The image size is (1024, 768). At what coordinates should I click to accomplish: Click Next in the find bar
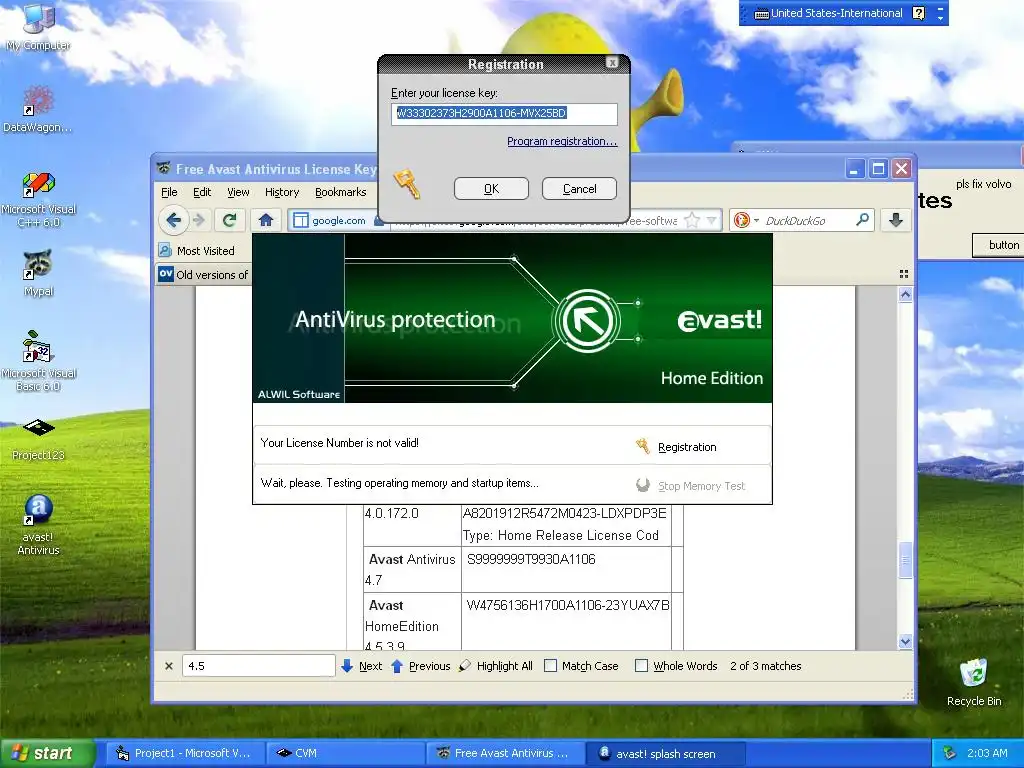[x=362, y=666]
